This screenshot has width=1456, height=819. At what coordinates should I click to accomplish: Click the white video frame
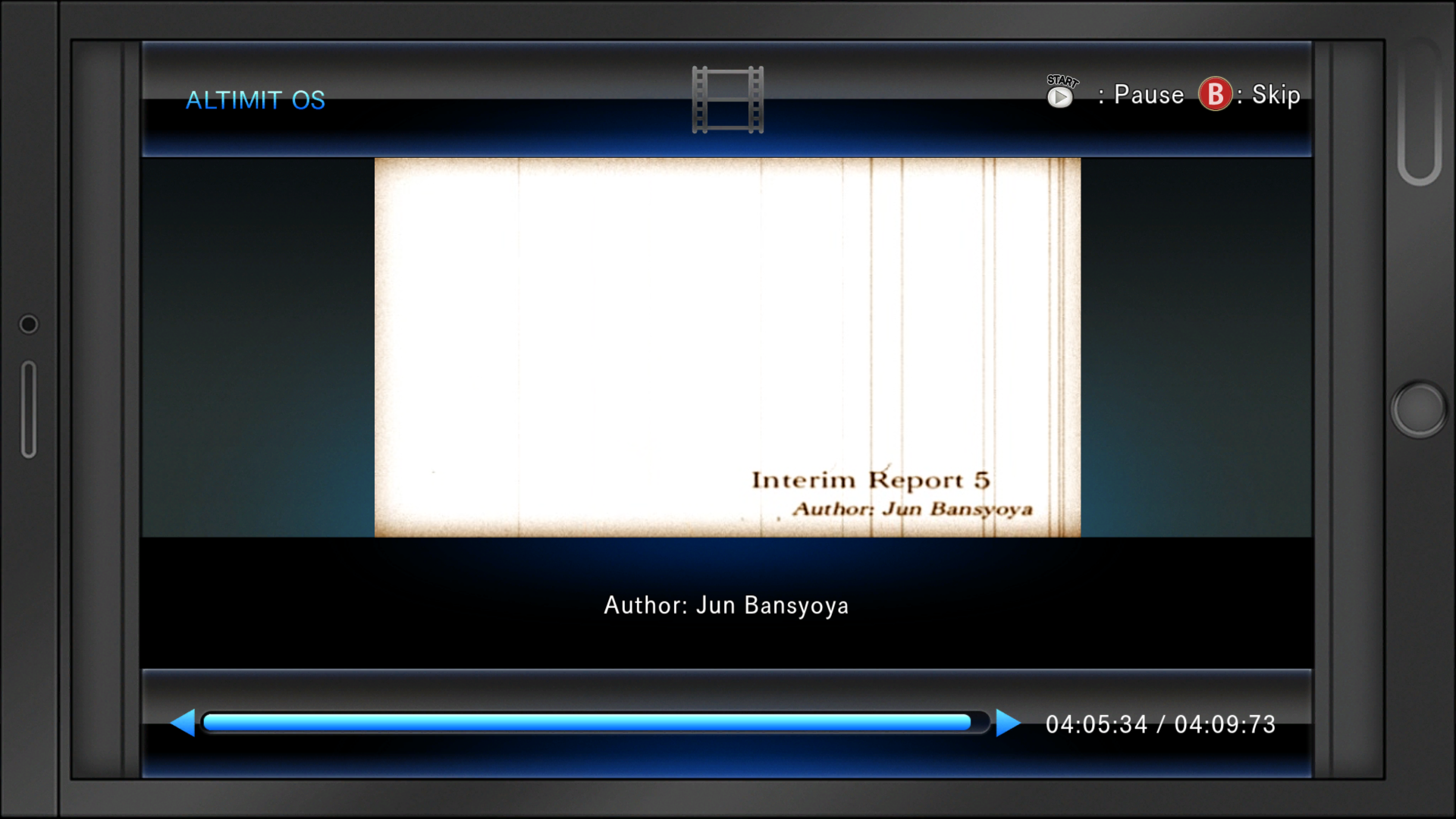click(x=727, y=334)
